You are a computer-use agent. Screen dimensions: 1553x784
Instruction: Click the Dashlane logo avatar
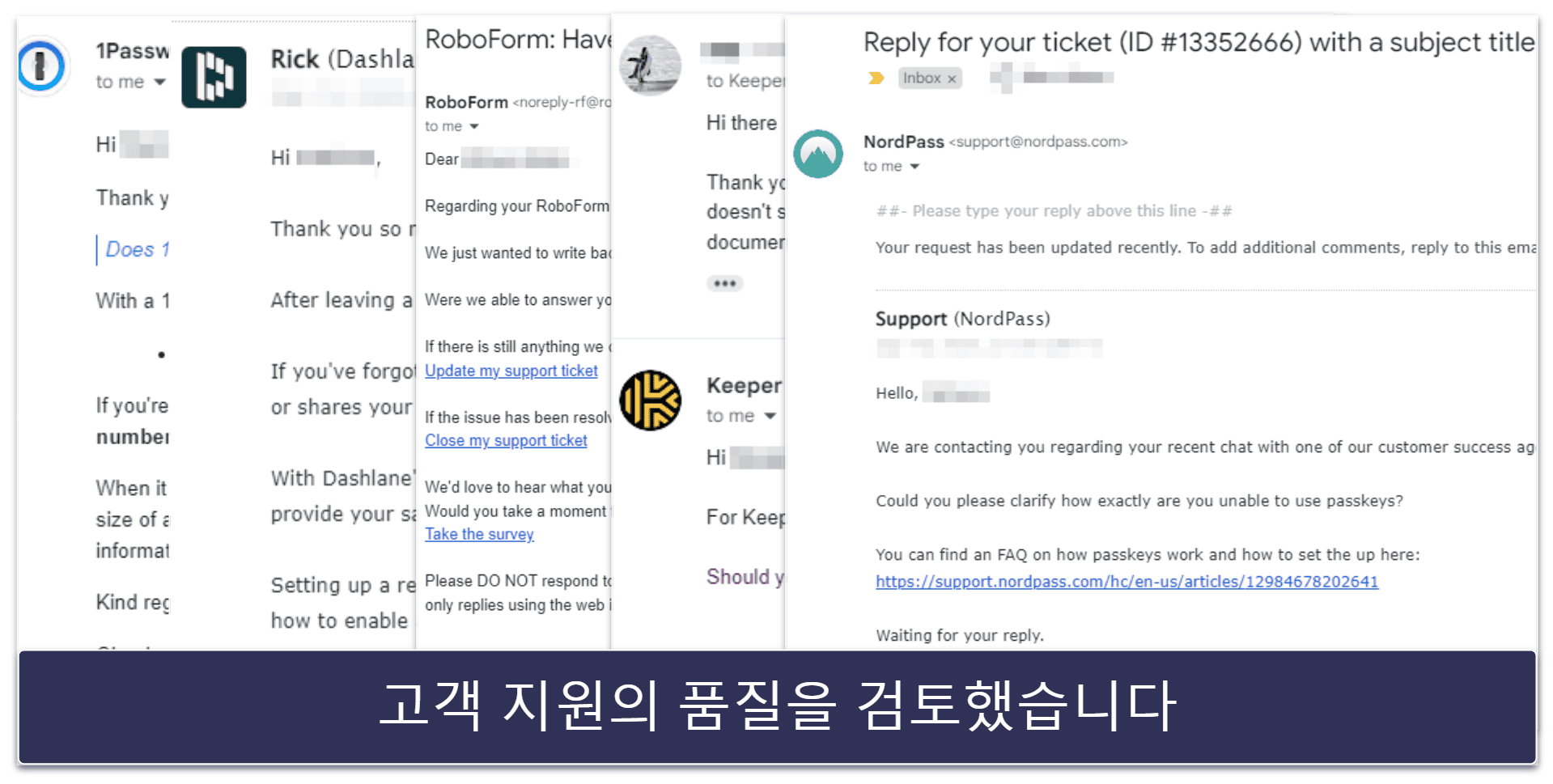tap(214, 77)
